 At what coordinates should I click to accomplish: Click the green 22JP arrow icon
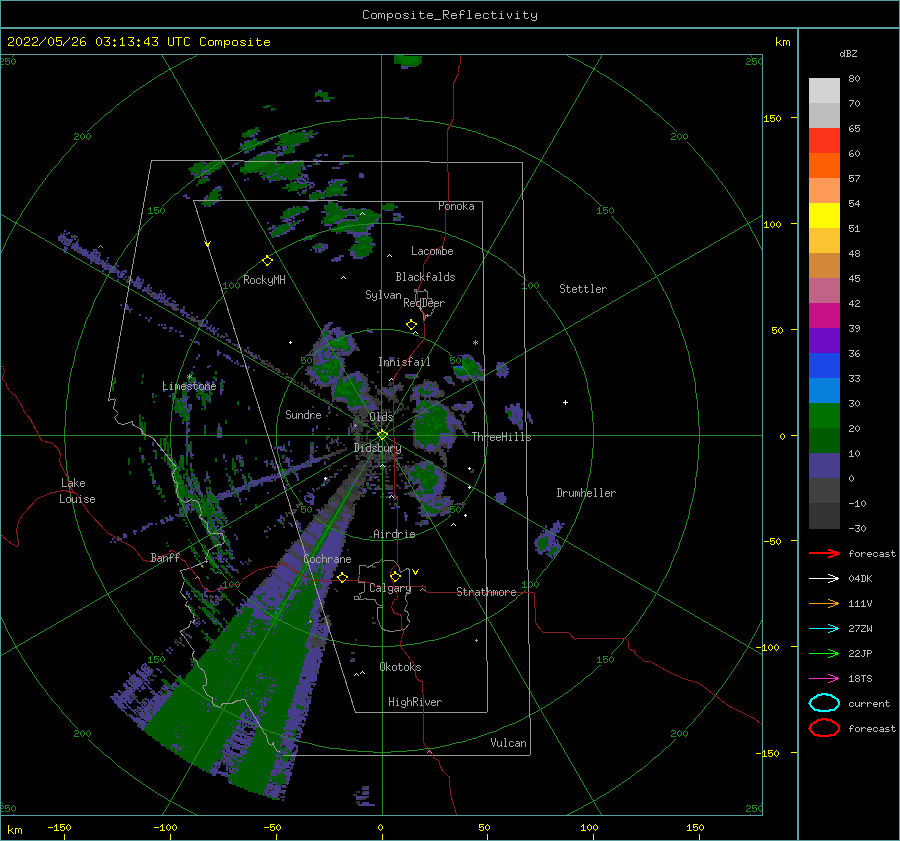pos(824,653)
